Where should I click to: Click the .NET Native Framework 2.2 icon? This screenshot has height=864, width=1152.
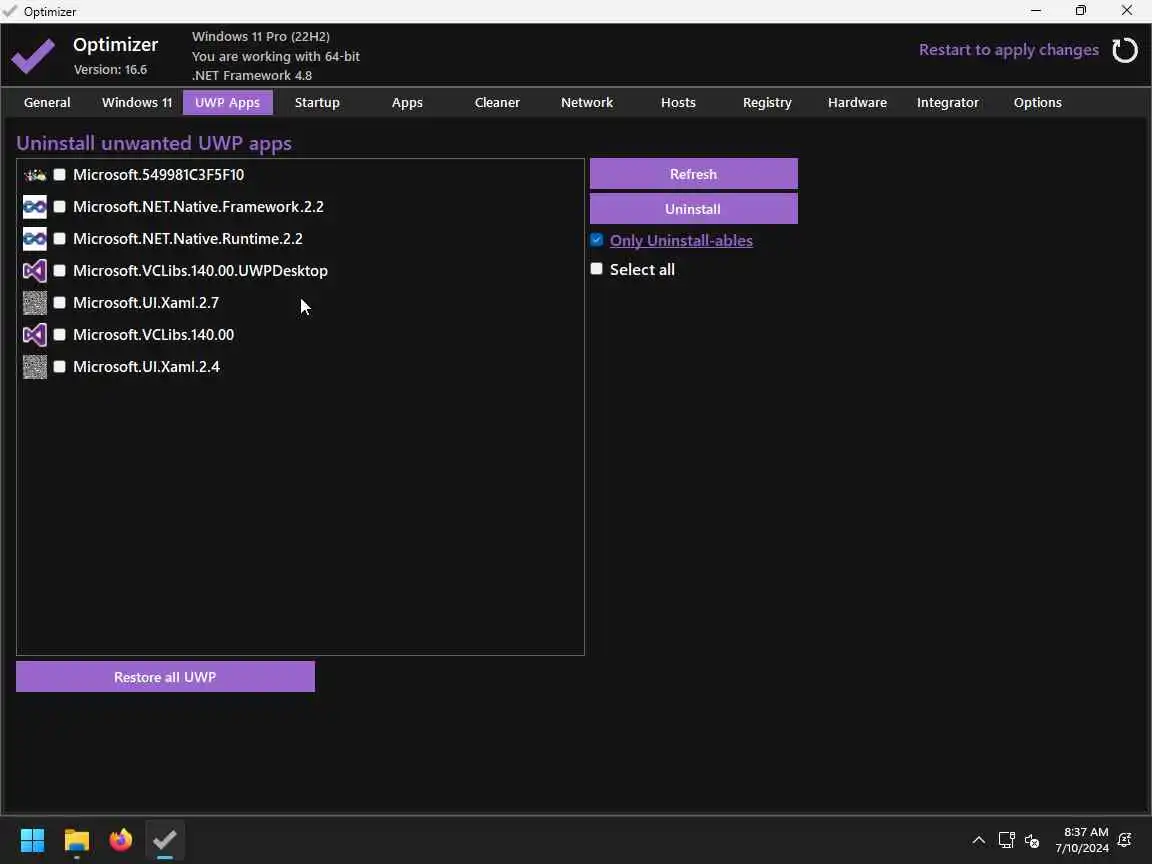(35, 207)
